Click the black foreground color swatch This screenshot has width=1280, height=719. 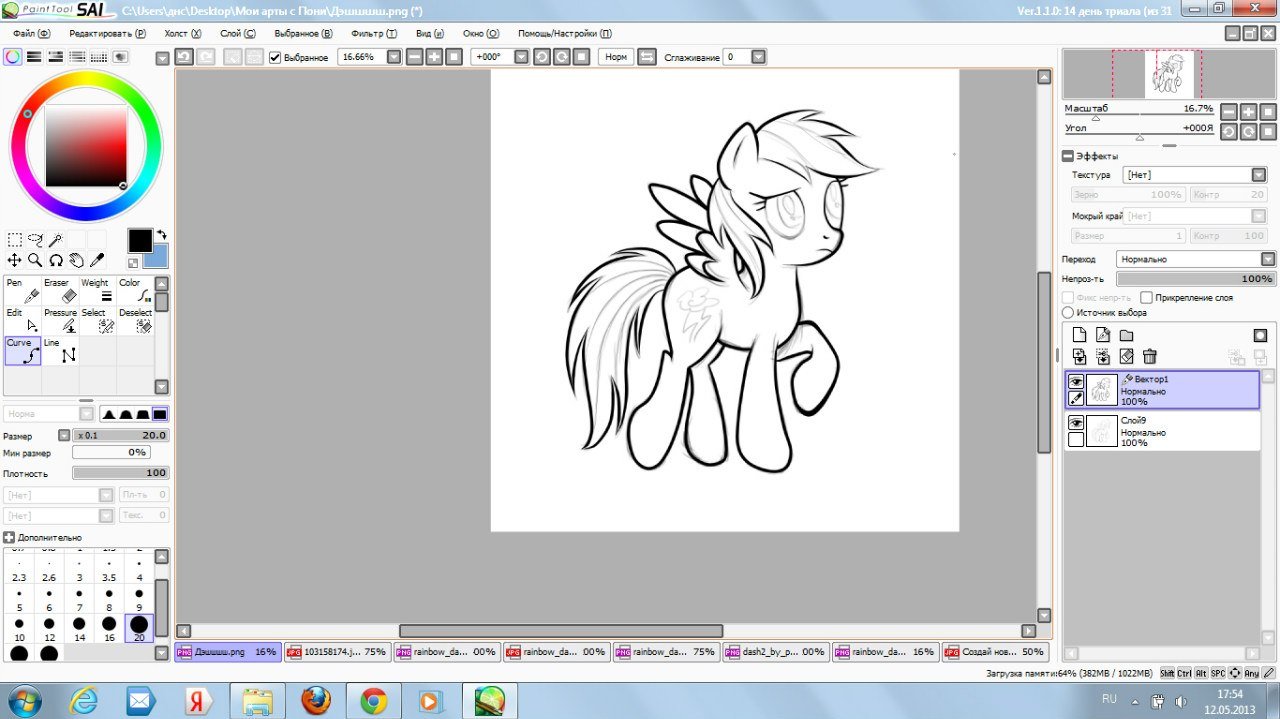pos(140,241)
